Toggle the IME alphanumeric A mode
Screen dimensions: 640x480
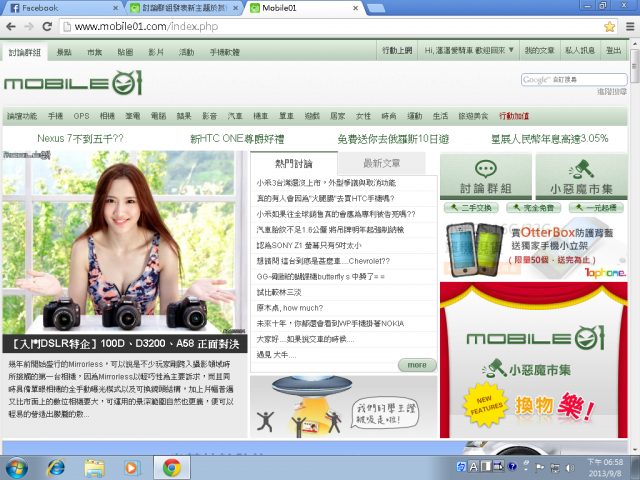click(473, 466)
